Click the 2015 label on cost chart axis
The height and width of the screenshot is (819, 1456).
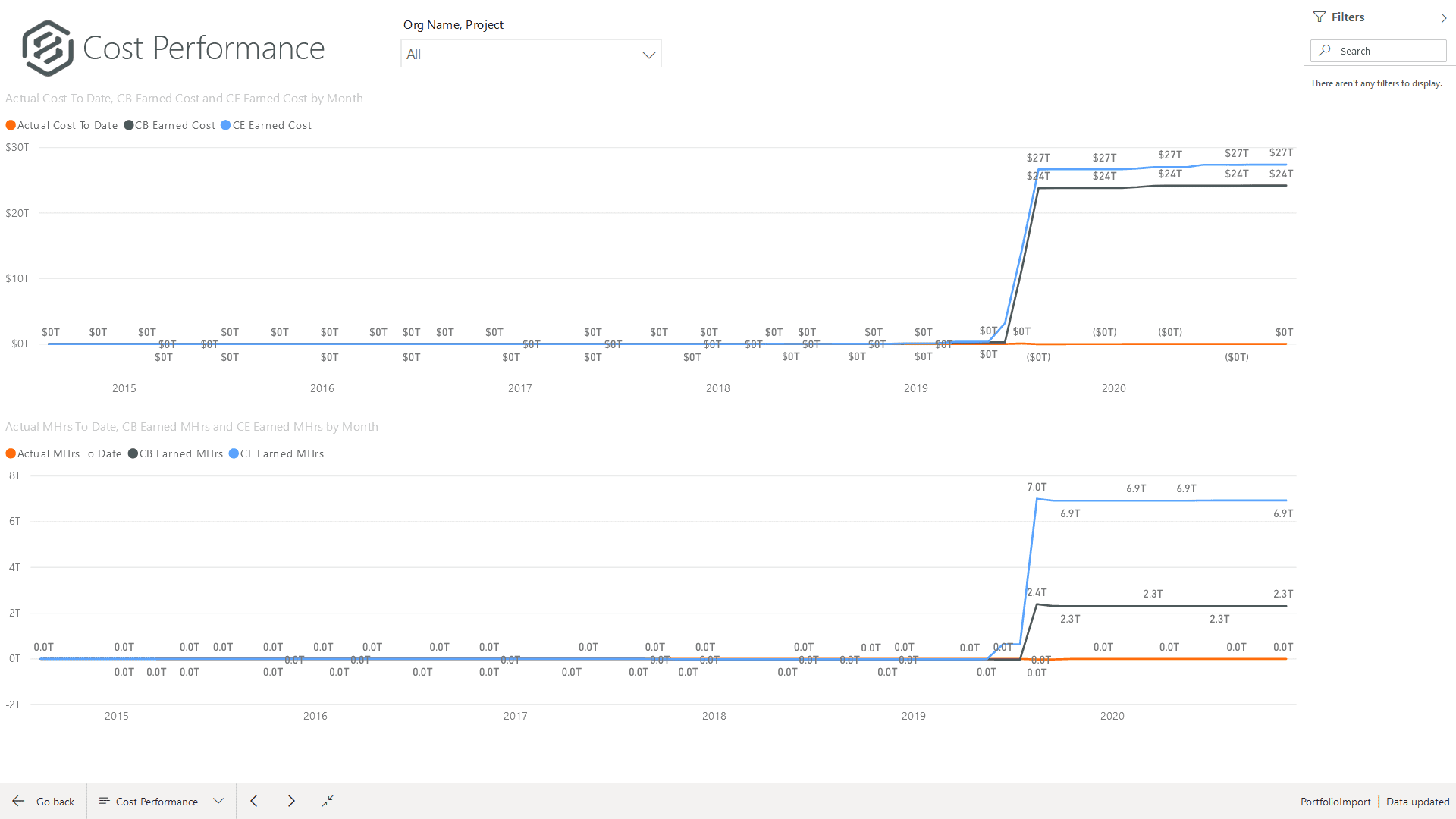point(124,388)
